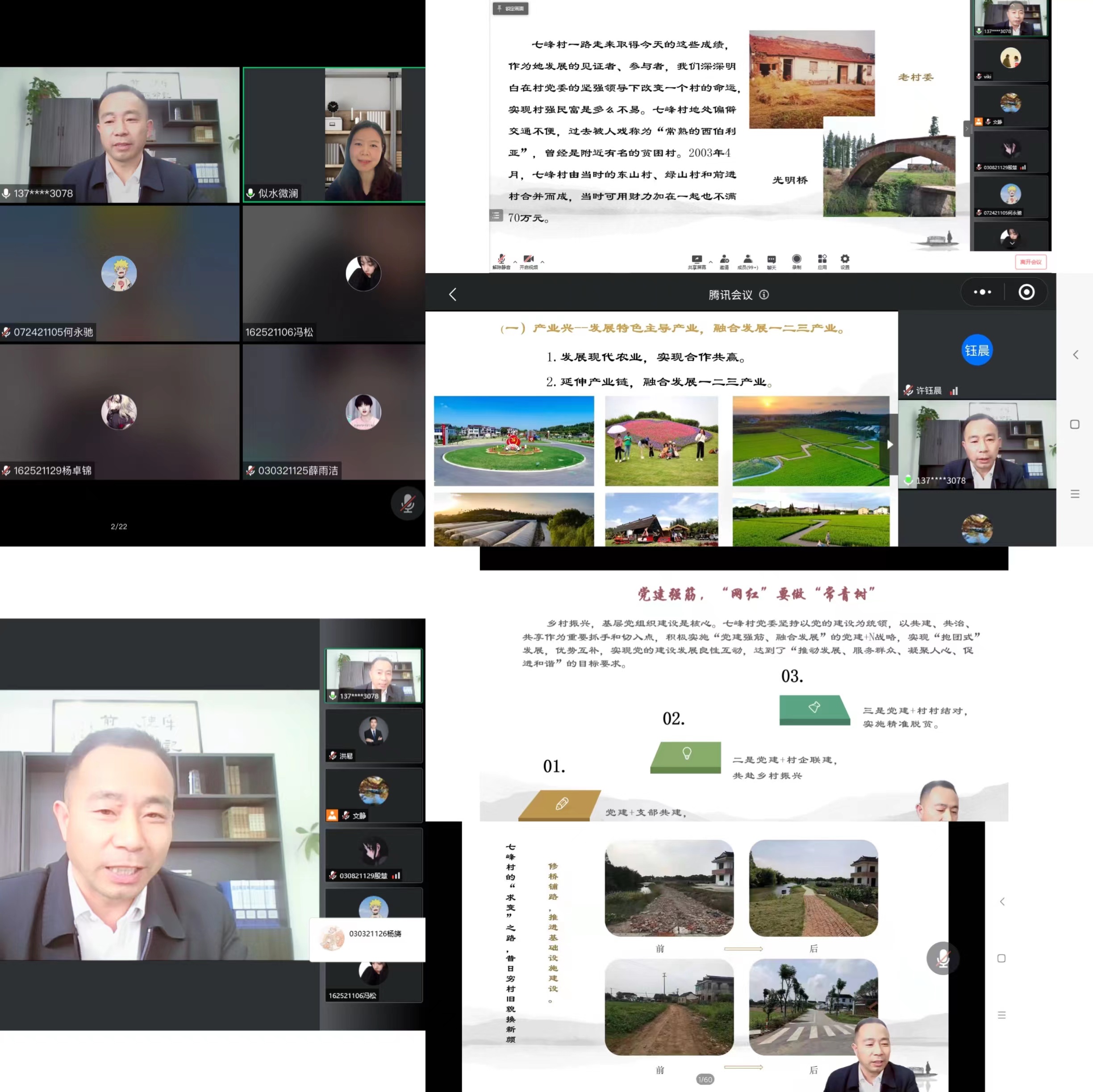Select the viki participant thumbnail

(x=1010, y=60)
